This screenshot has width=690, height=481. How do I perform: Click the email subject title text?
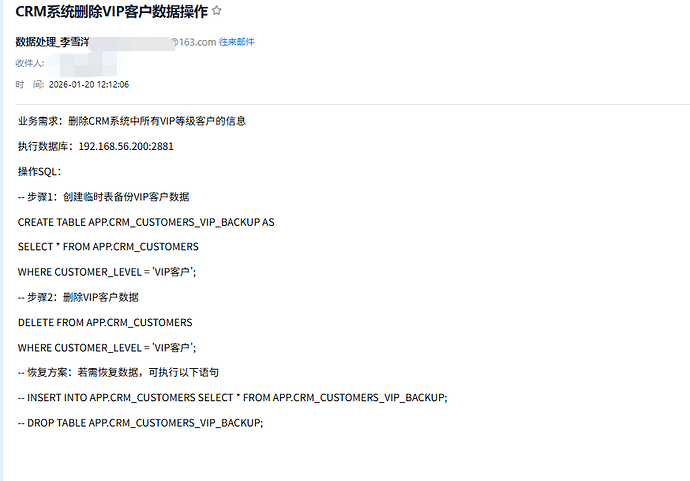[x=112, y=12]
